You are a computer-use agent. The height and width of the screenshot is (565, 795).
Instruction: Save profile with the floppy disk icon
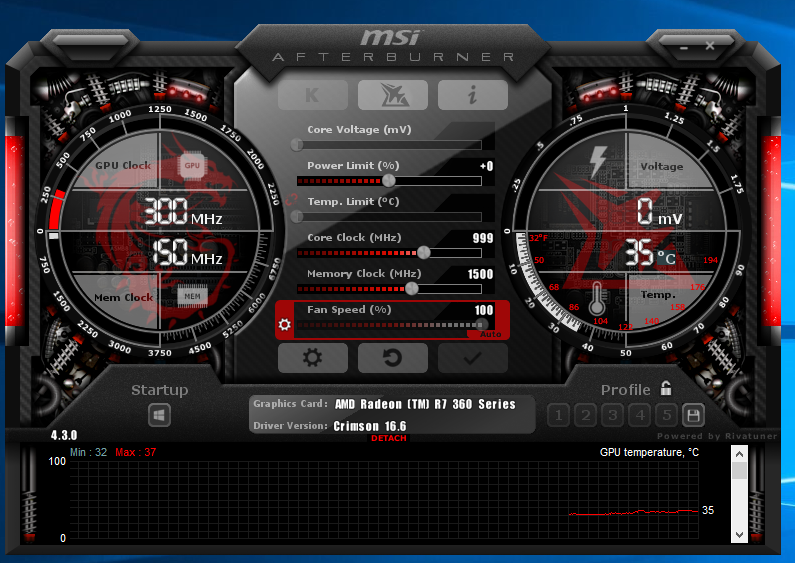pyautogui.click(x=694, y=416)
